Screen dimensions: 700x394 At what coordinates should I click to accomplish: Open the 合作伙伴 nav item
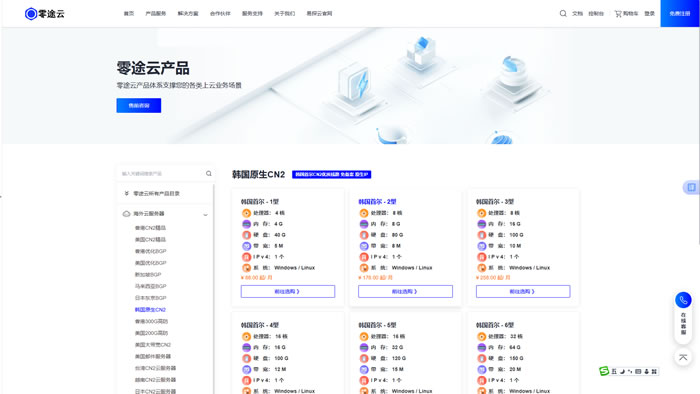[220, 14]
